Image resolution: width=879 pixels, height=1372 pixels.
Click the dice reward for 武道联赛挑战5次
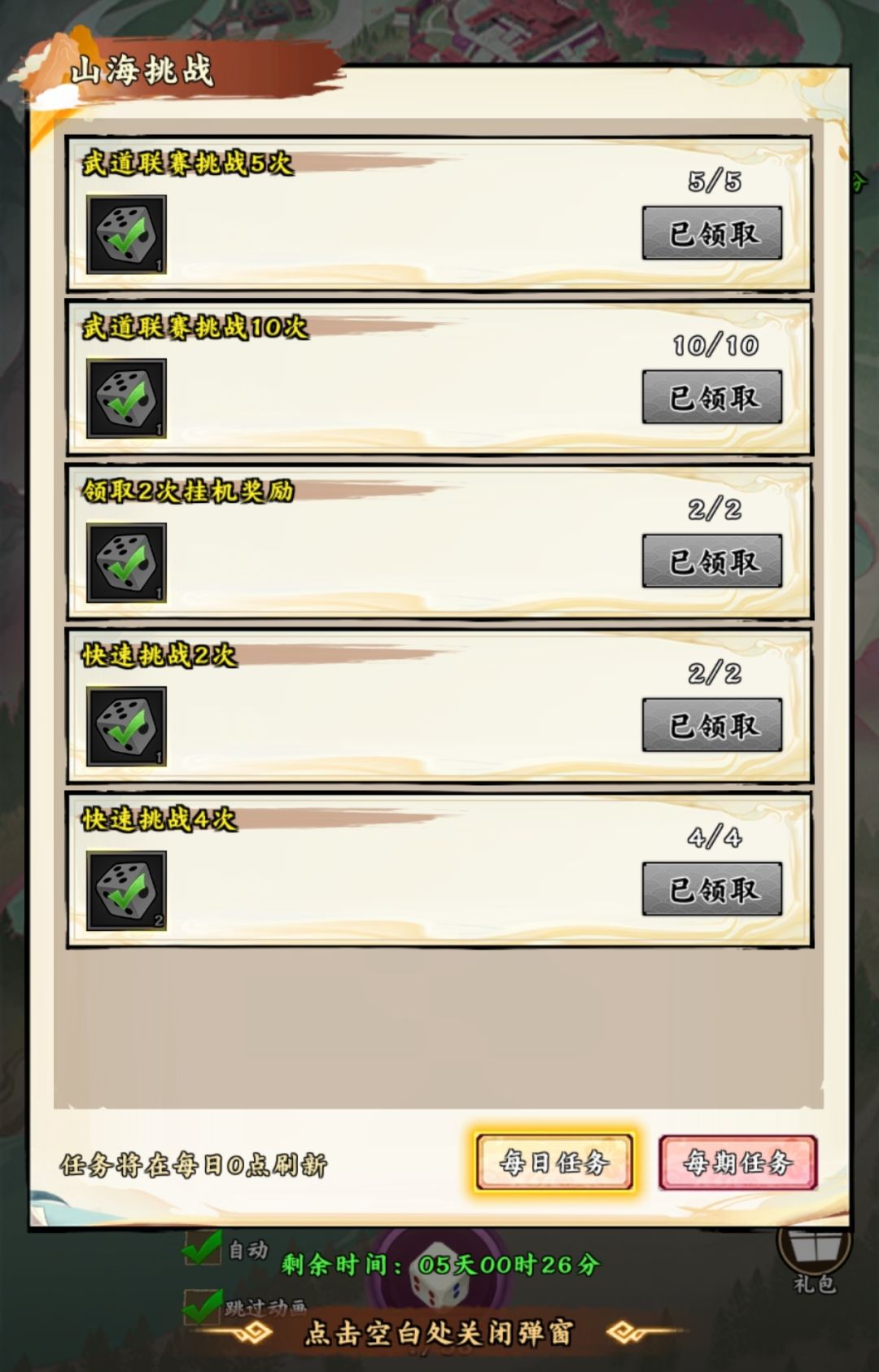point(126,234)
